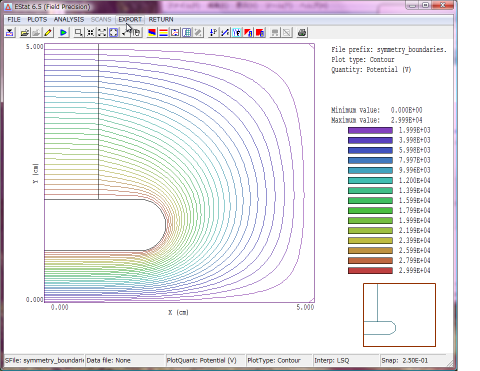Click the 1.799E+04 green legend swatch

(x=370, y=210)
